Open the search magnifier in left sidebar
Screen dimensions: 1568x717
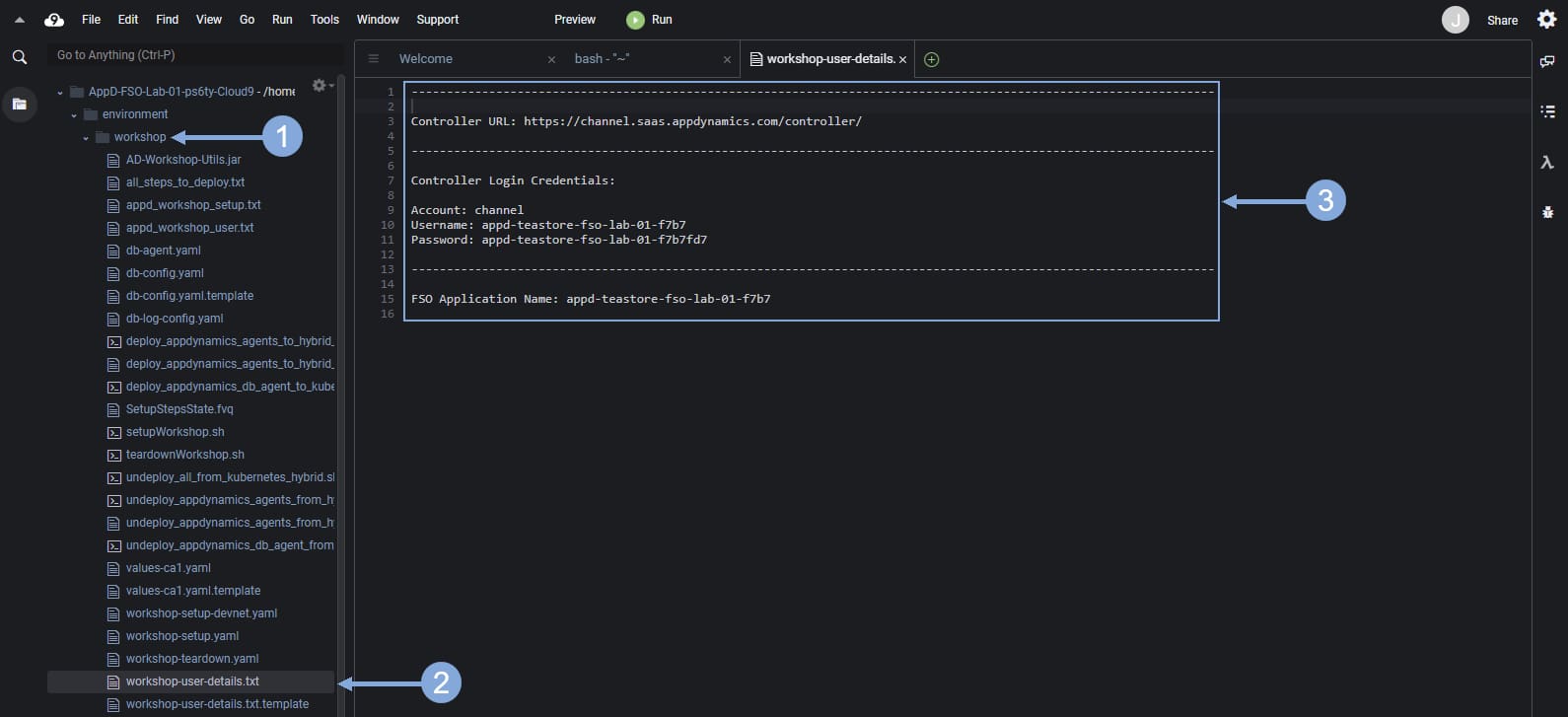click(x=20, y=57)
